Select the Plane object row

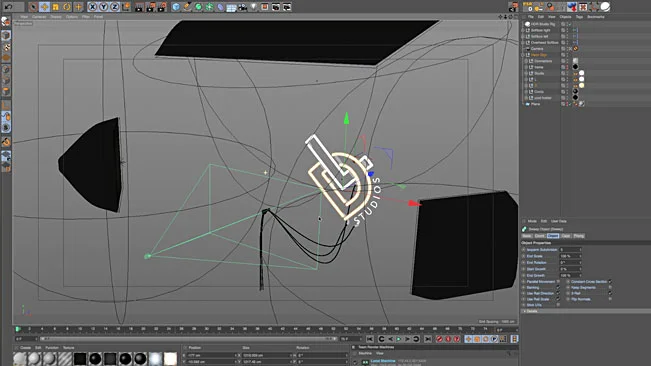(536, 104)
